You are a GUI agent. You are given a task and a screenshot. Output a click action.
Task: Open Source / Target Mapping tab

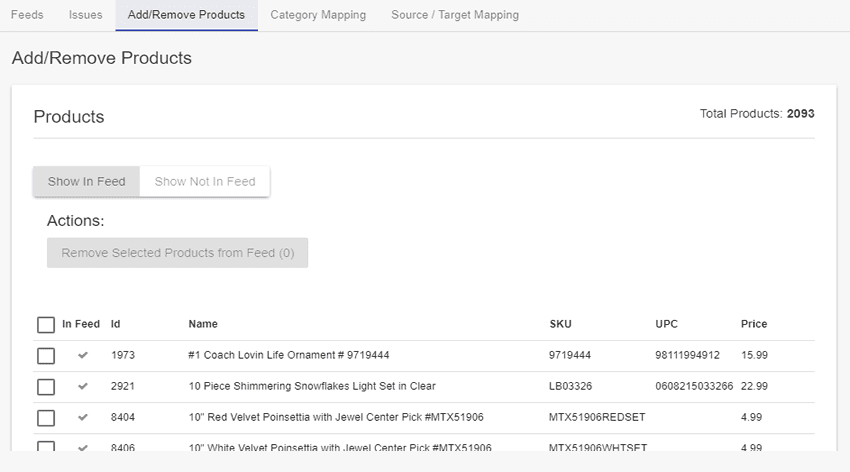click(x=455, y=15)
